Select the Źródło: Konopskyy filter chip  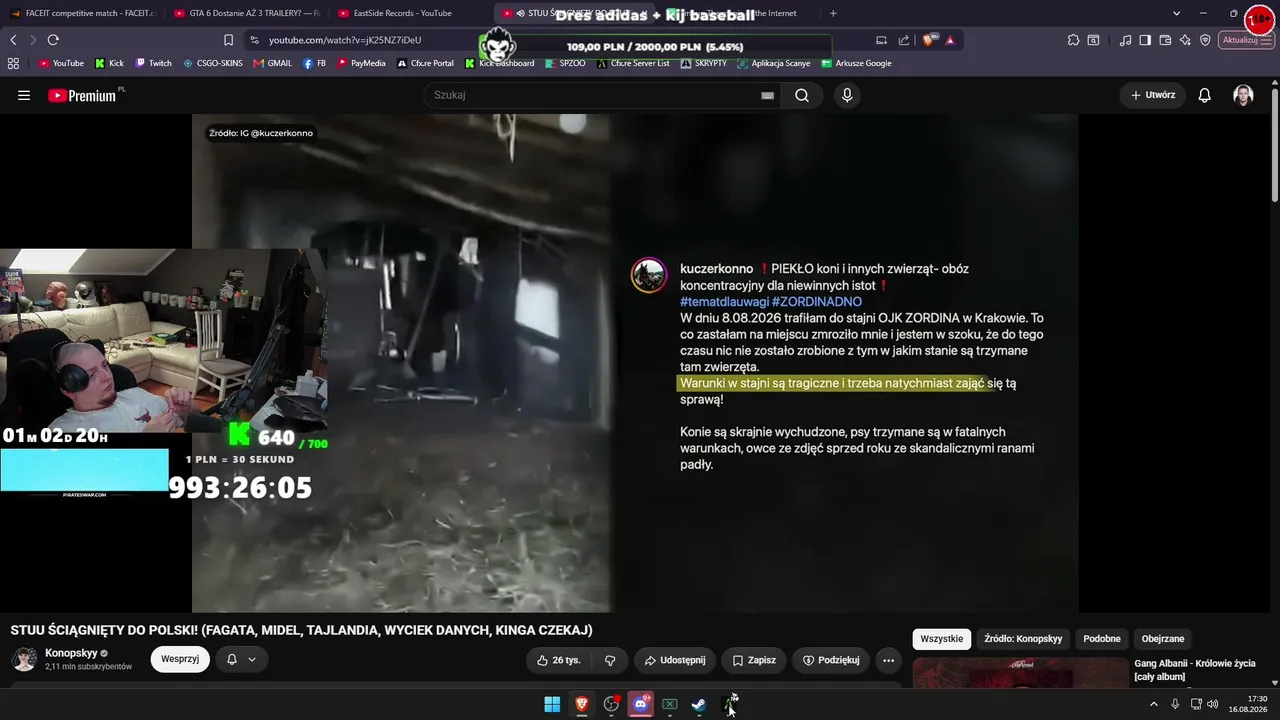[x=1023, y=639]
